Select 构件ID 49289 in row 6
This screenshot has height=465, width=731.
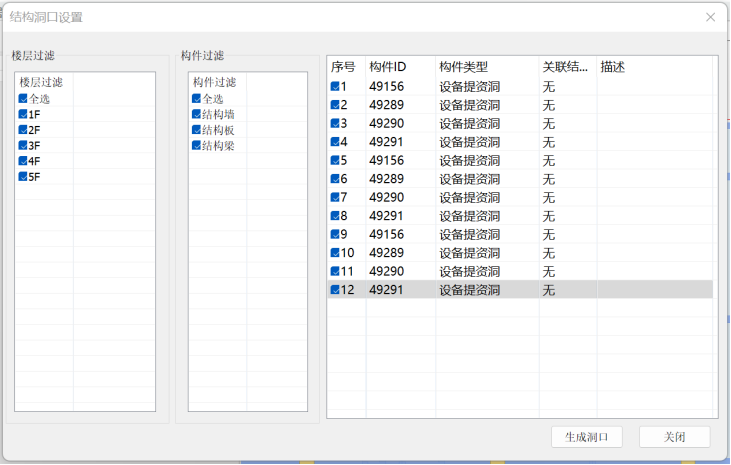[x=386, y=179]
